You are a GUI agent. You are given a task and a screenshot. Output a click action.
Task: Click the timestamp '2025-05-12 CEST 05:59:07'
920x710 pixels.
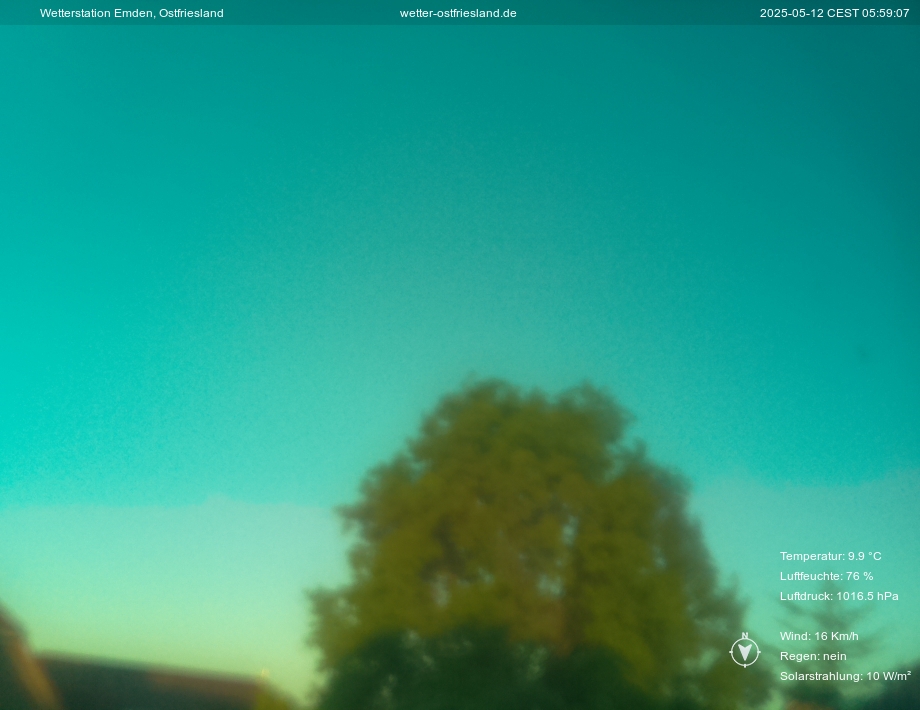click(834, 13)
